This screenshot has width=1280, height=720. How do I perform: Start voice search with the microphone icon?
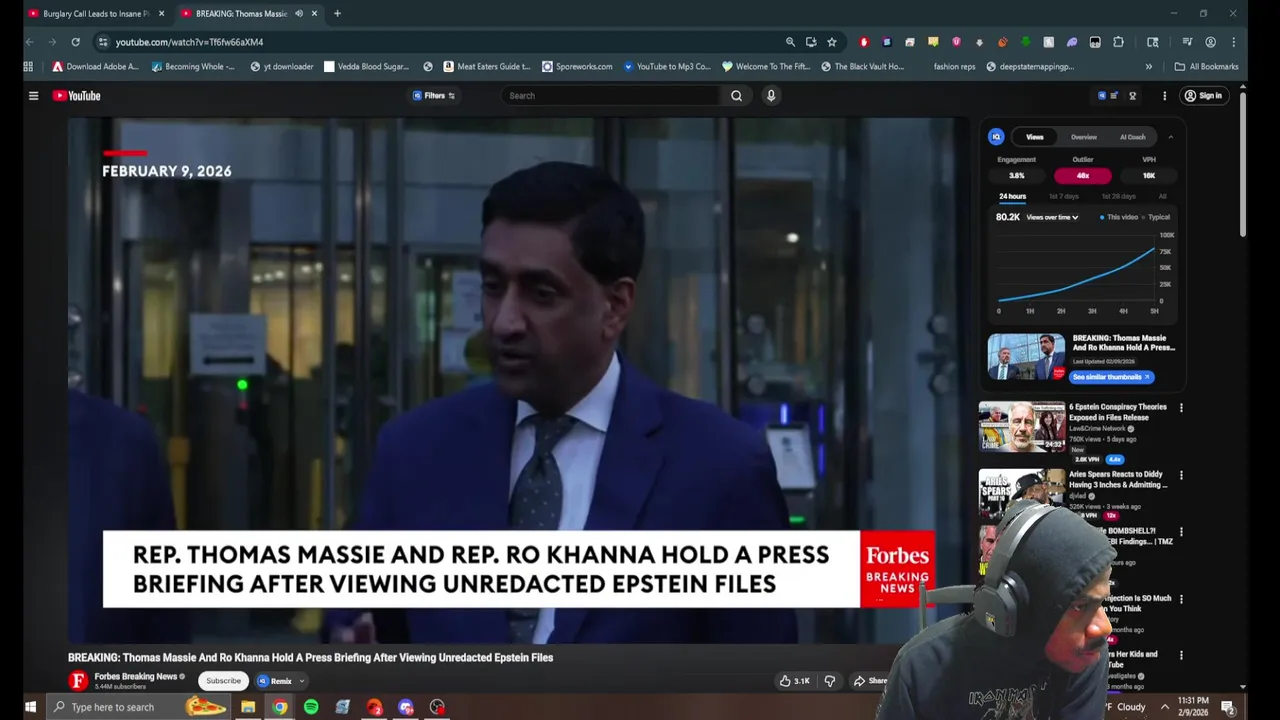click(x=771, y=96)
